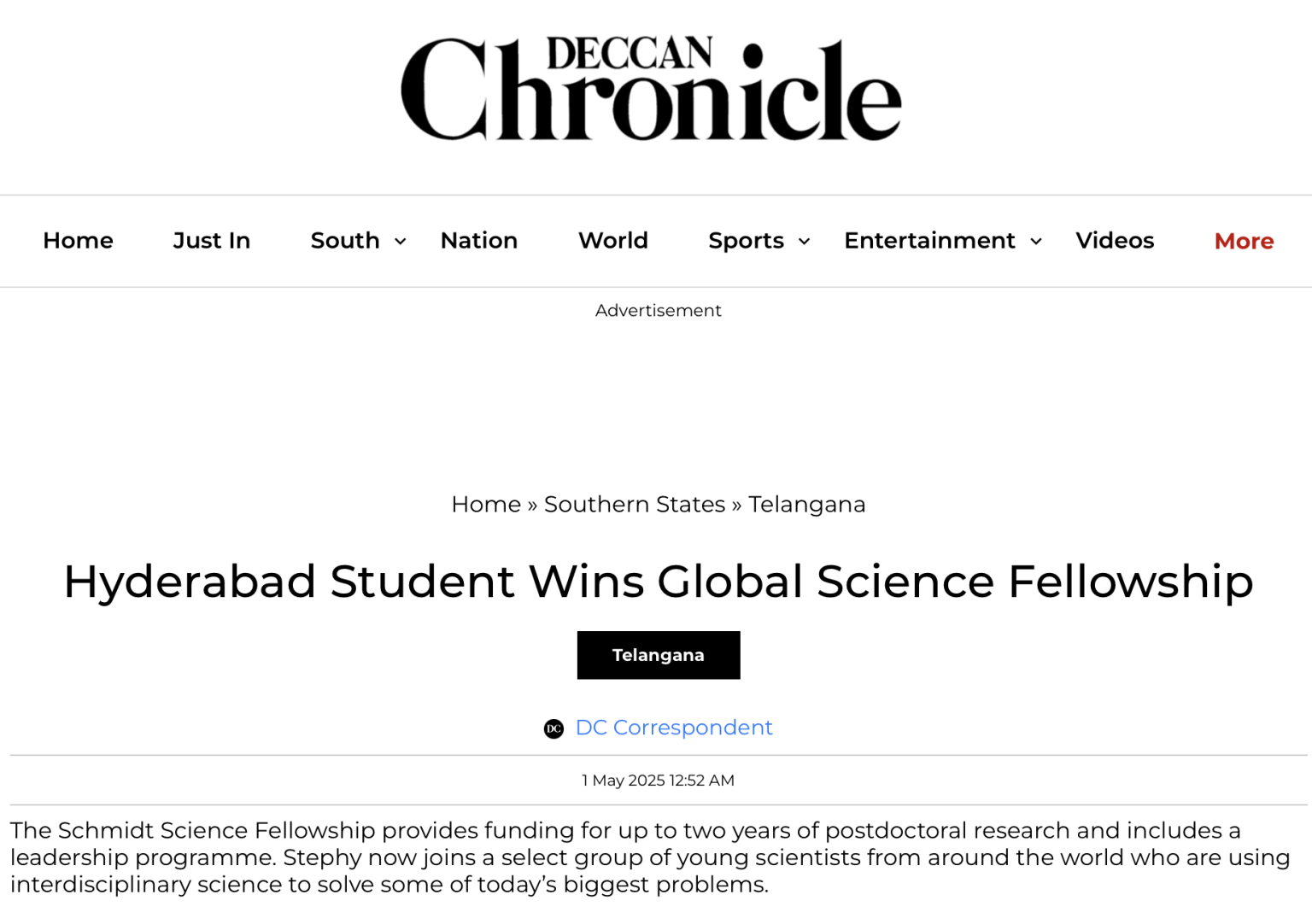Click the DC Correspondent avatar icon
This screenshot has width=1312, height=924.
[553, 728]
